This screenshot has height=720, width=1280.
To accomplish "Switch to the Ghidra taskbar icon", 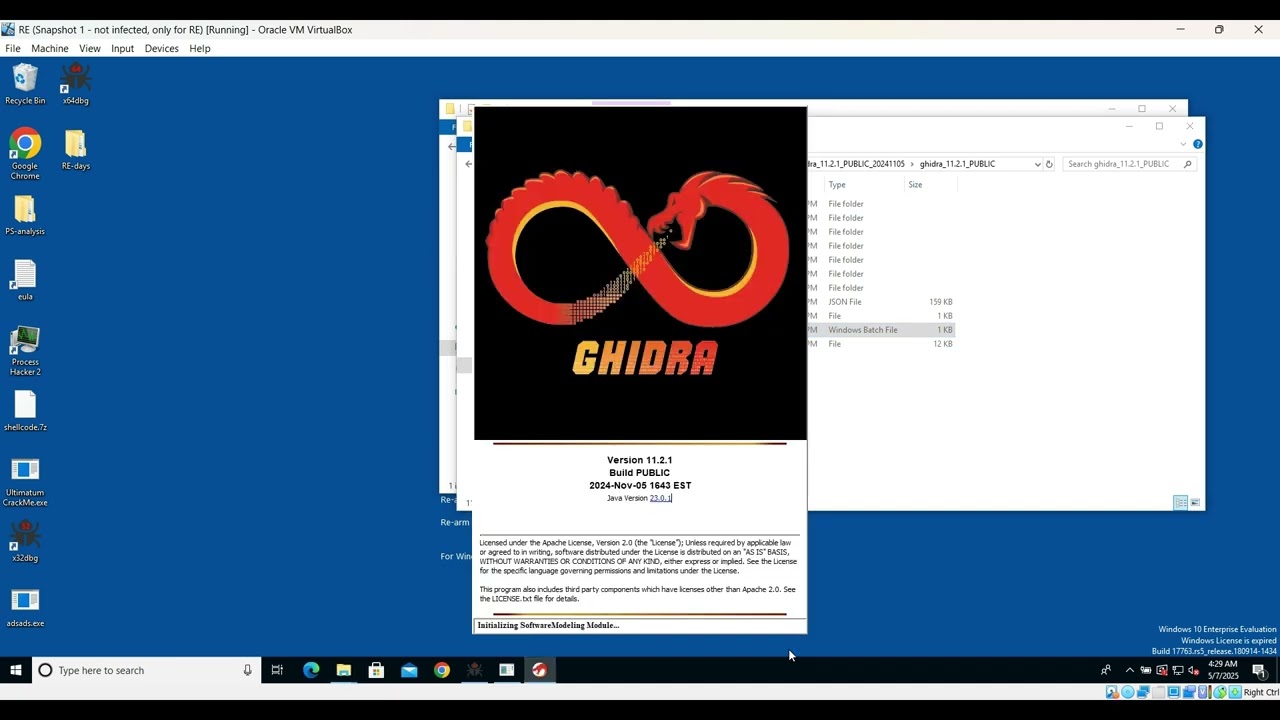I will click(540, 670).
